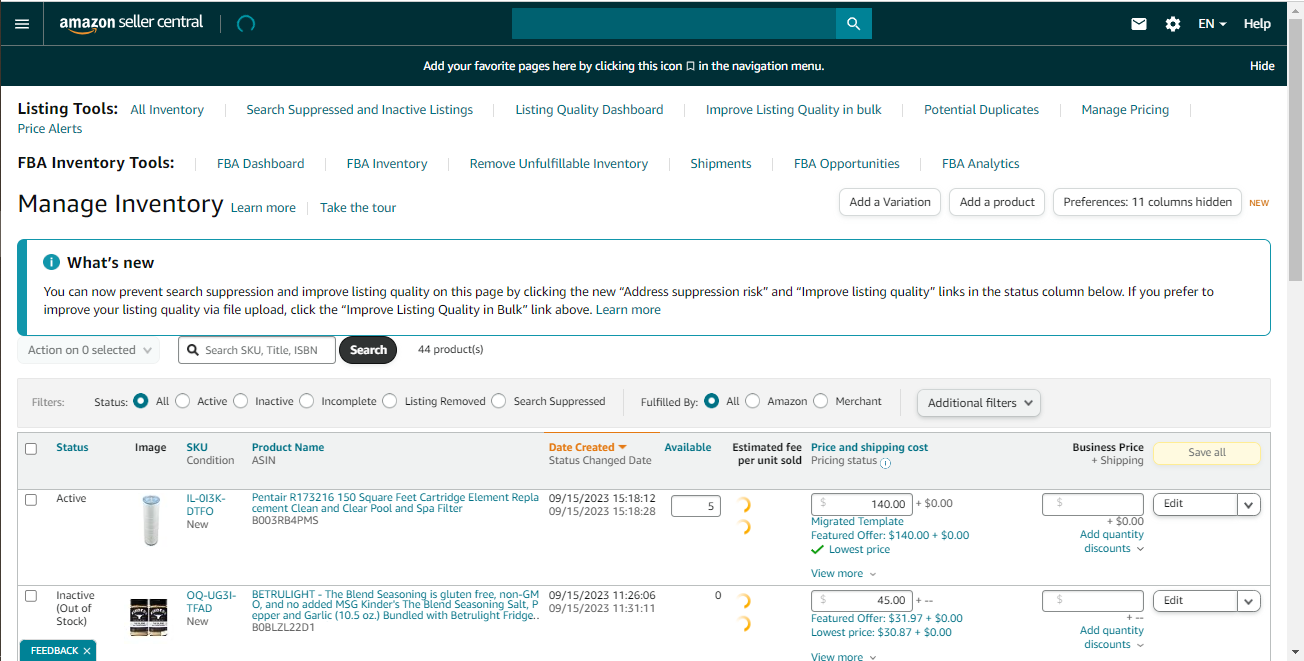Open Improve Listing Quality in bulk
The image size is (1304, 661).
click(794, 110)
